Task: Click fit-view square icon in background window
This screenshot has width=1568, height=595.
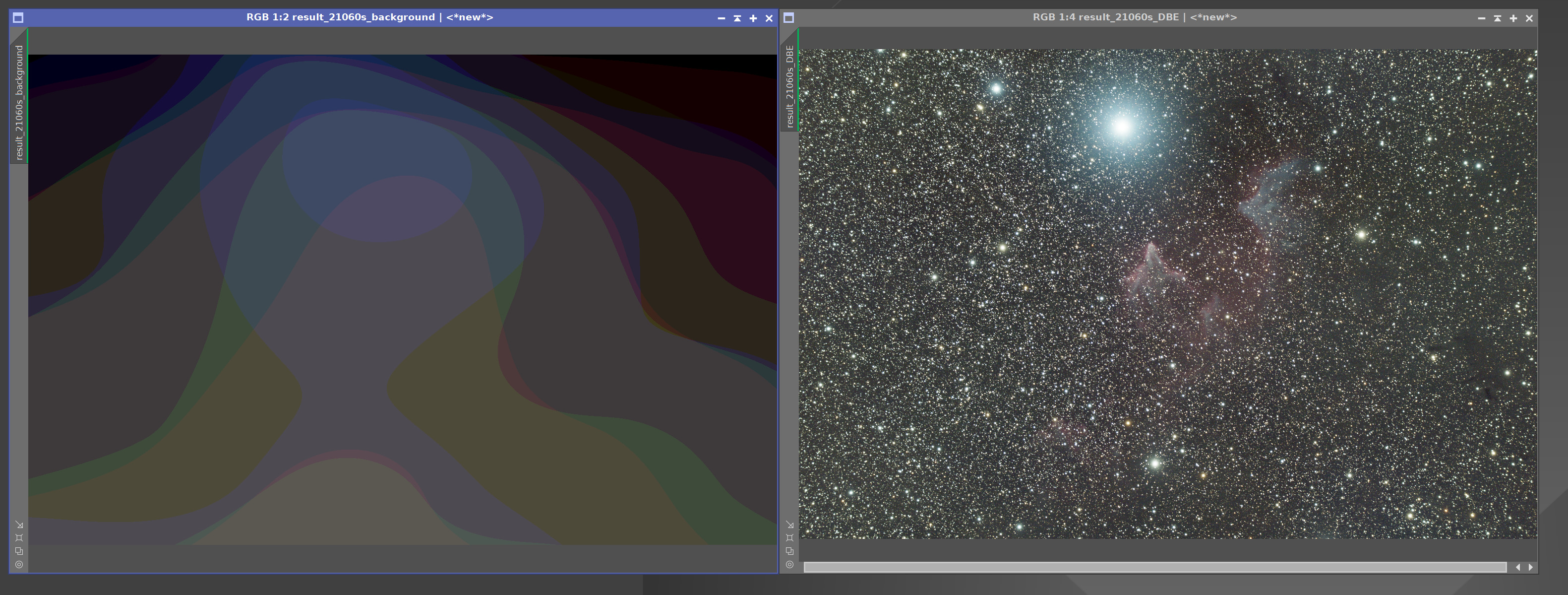Action: pyautogui.click(x=19, y=538)
